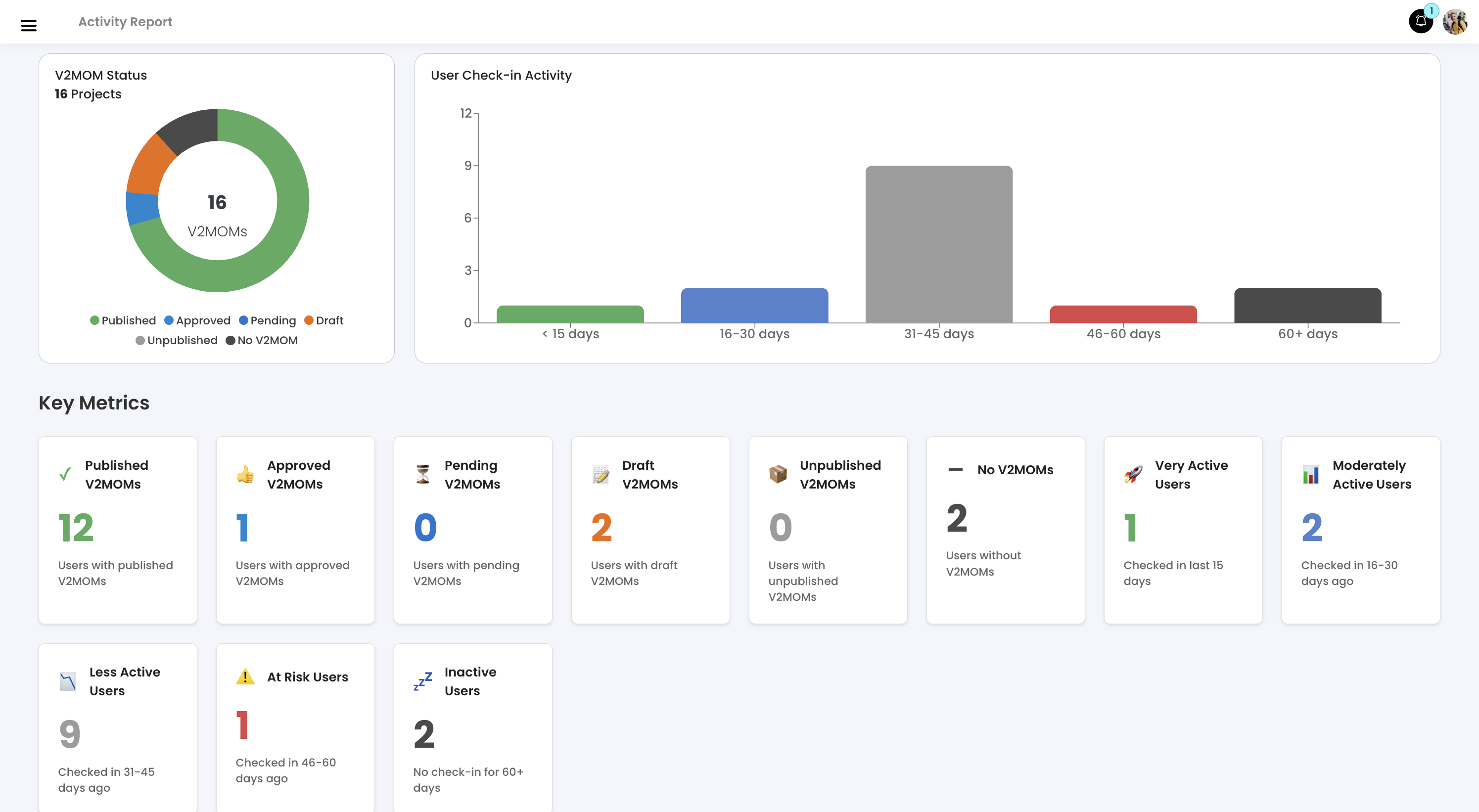The image size is (1479, 812).
Task: Click the red 46-60 days bar
Action: [x=1123, y=314]
